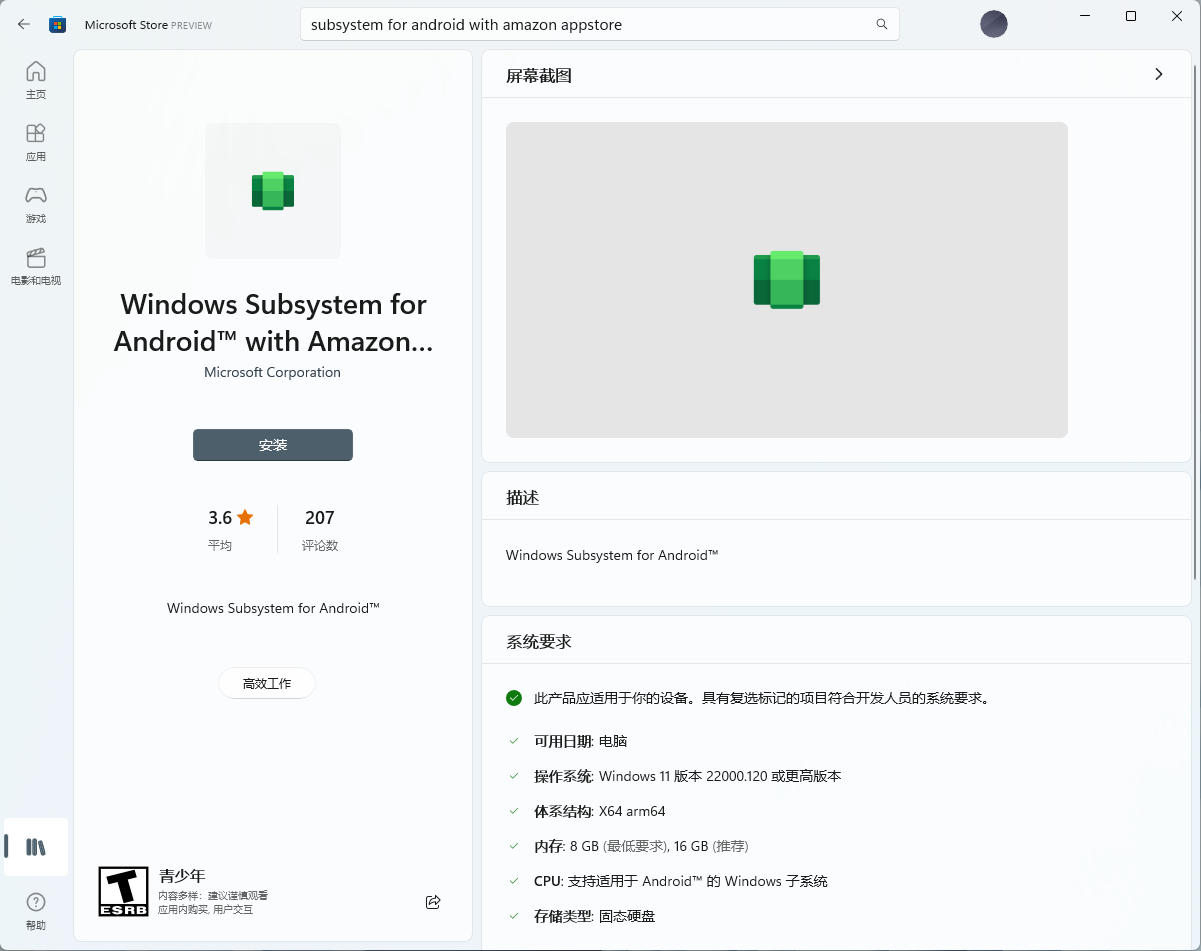Click Install (安装) button

[x=273, y=445]
